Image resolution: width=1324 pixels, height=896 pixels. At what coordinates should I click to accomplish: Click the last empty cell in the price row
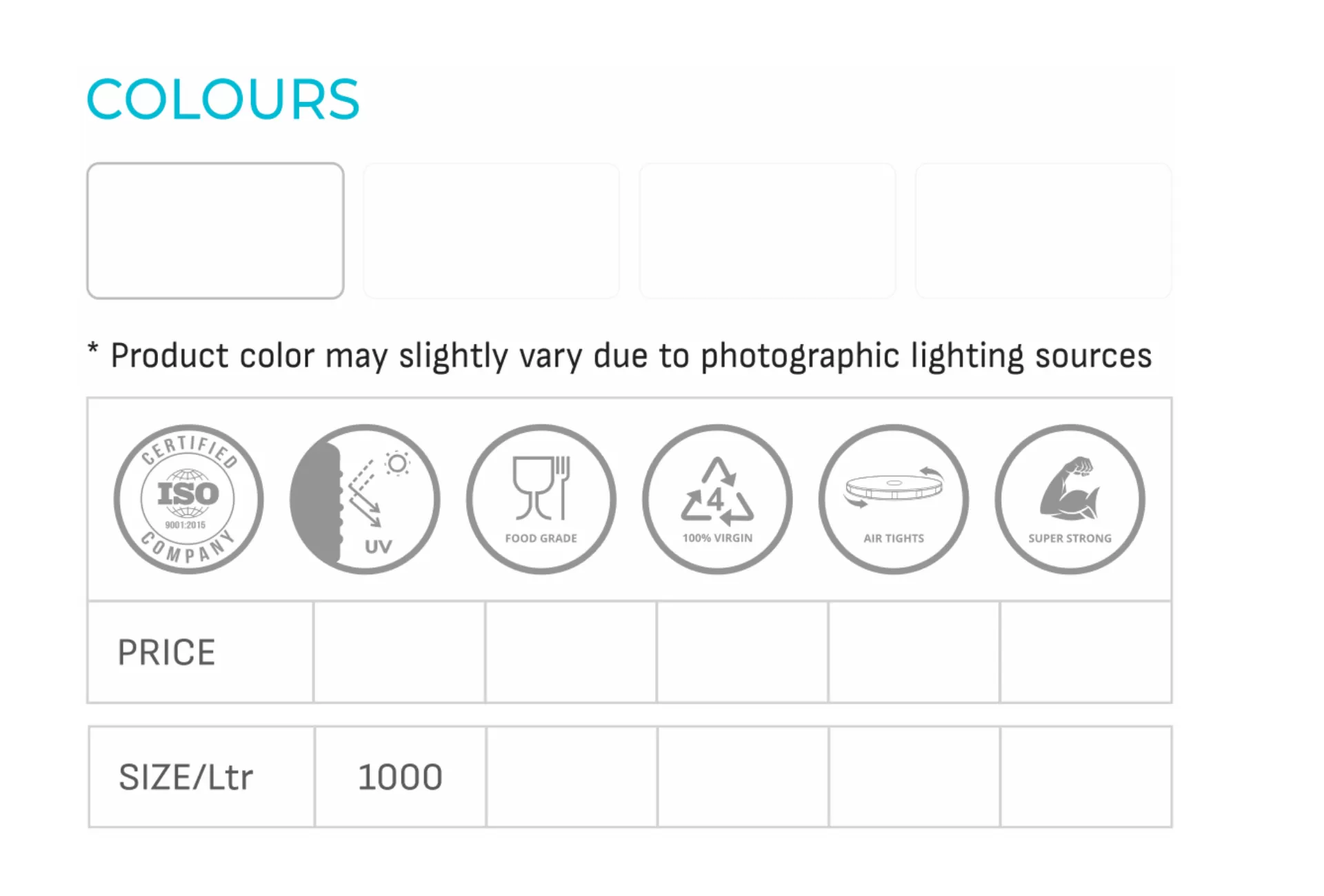[x=1085, y=652]
